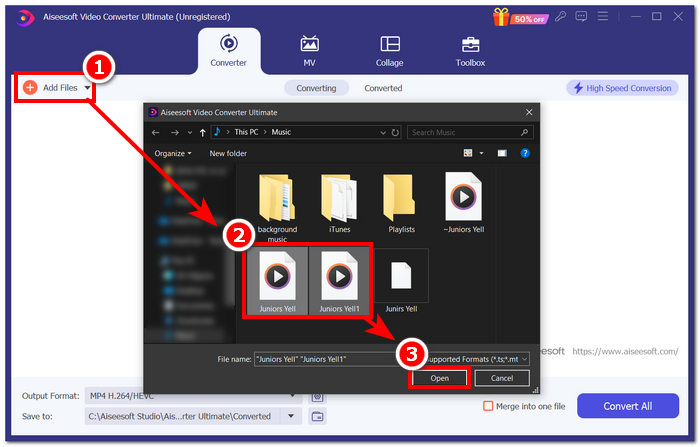This screenshot has height=447, width=700.
Task: Open the Add Files dropdown arrow
Action: pos(88,88)
